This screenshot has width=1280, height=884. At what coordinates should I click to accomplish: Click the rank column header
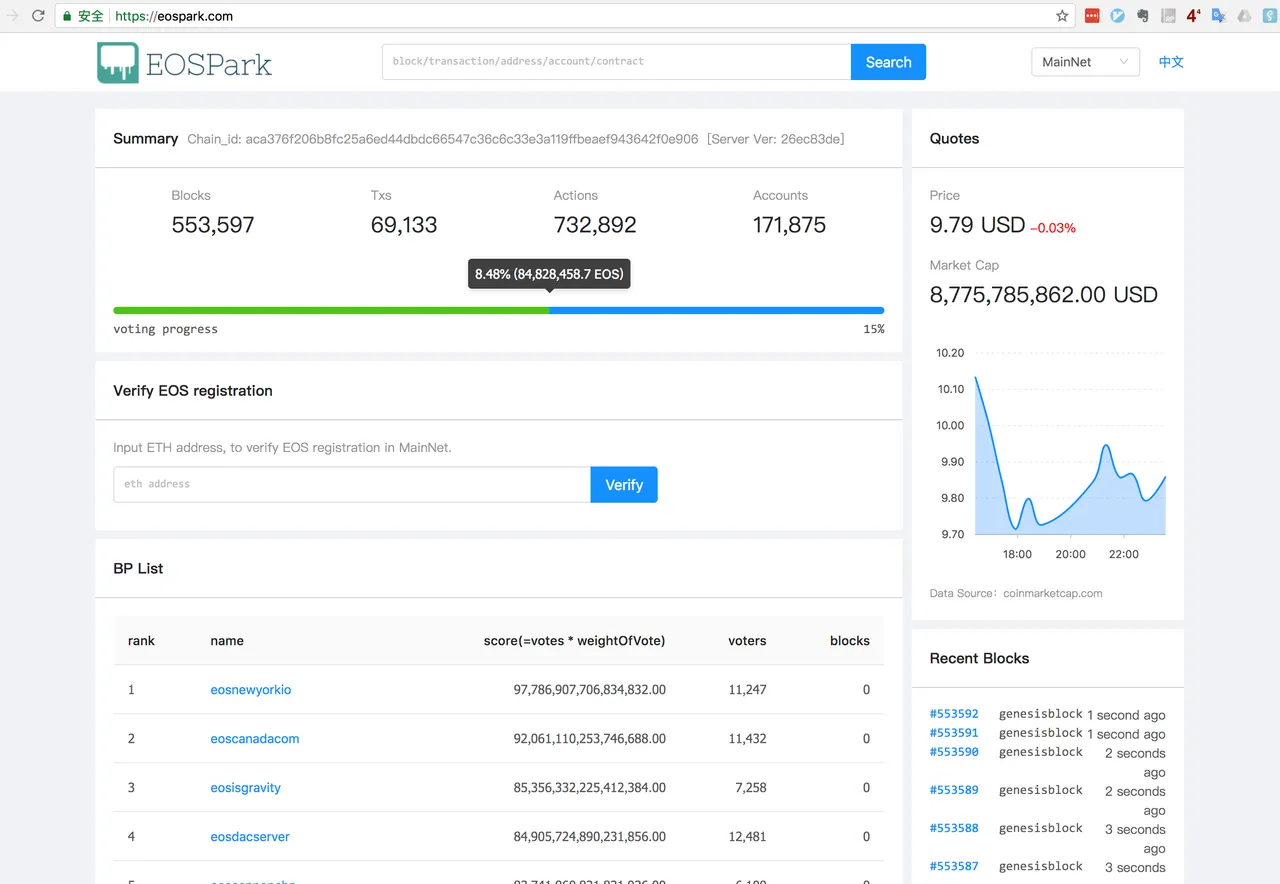(141, 641)
